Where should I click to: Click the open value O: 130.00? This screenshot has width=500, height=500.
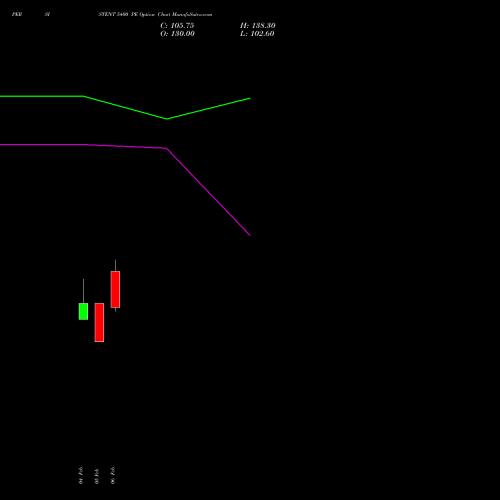[177, 34]
